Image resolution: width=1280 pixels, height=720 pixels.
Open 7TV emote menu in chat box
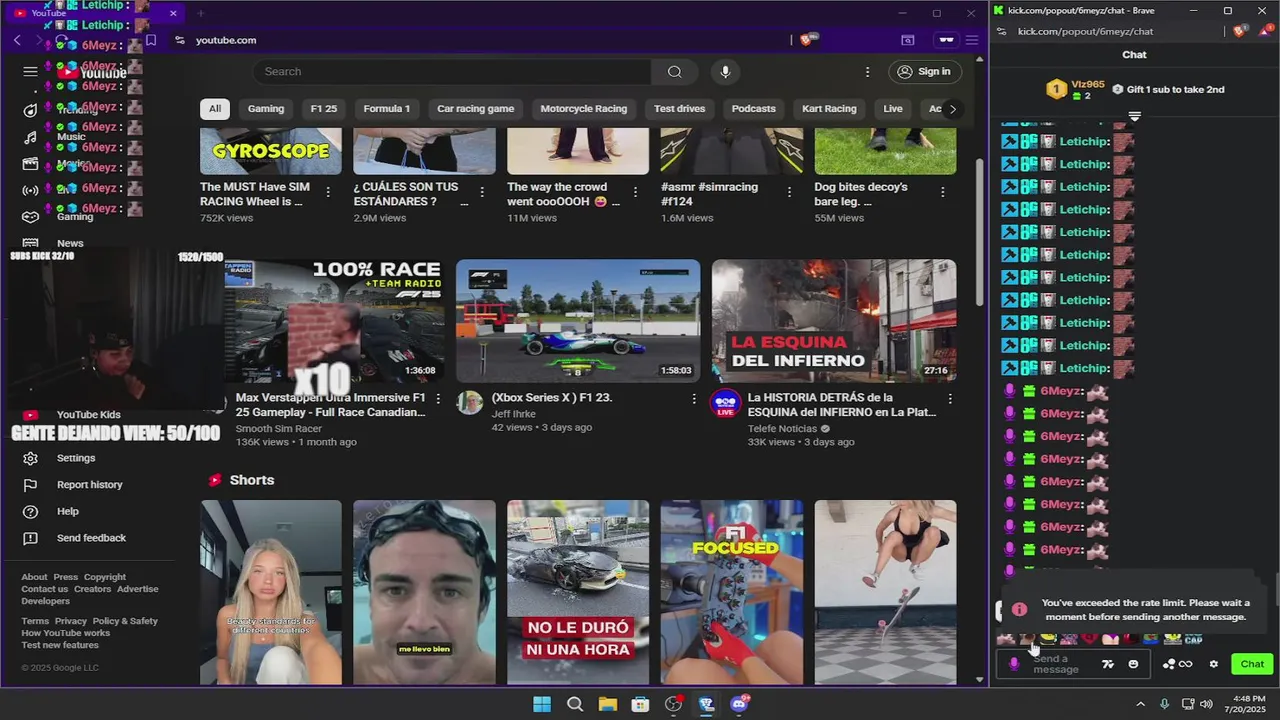(x=1107, y=664)
